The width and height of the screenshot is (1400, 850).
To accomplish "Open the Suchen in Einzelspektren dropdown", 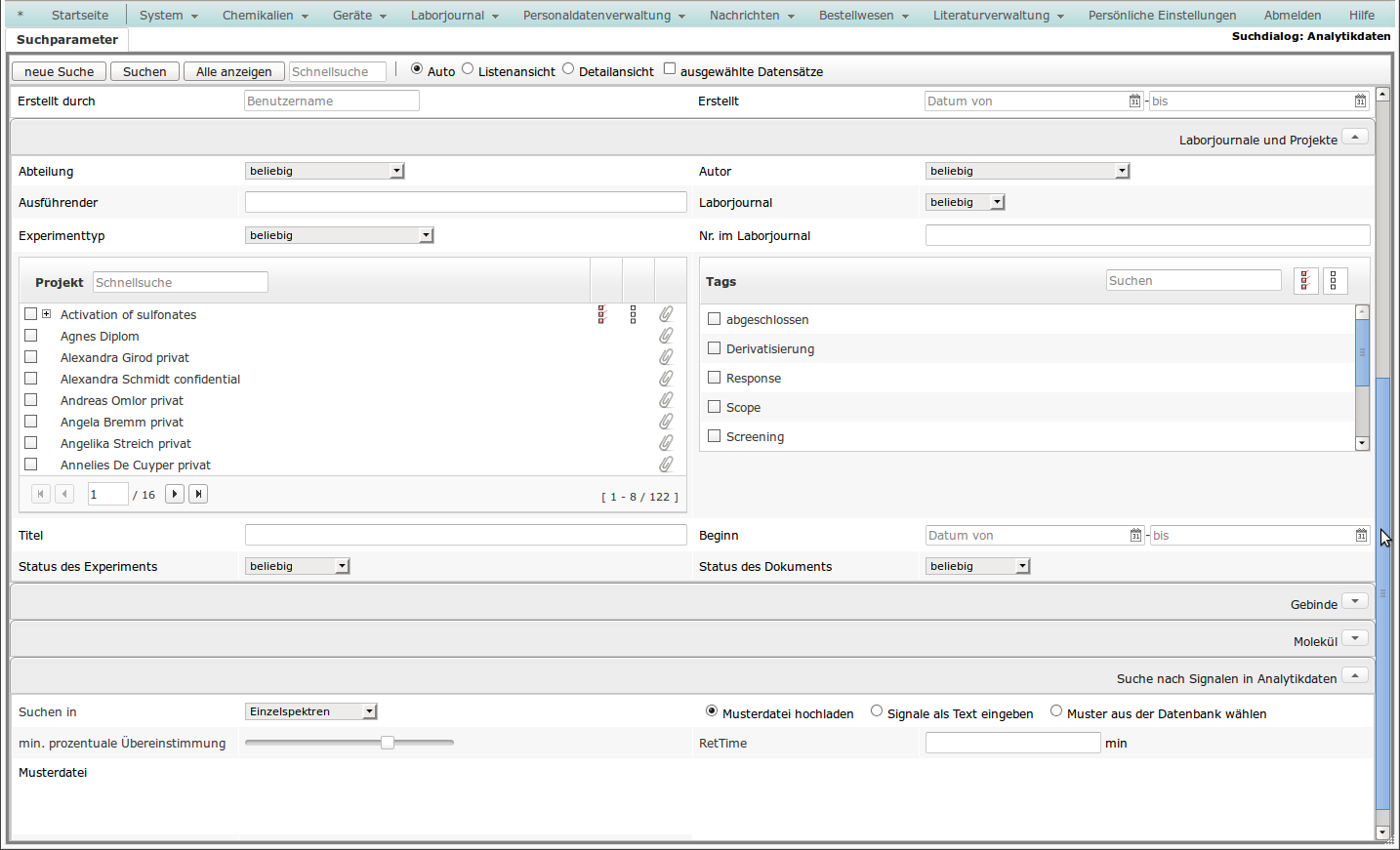I will 310,711.
